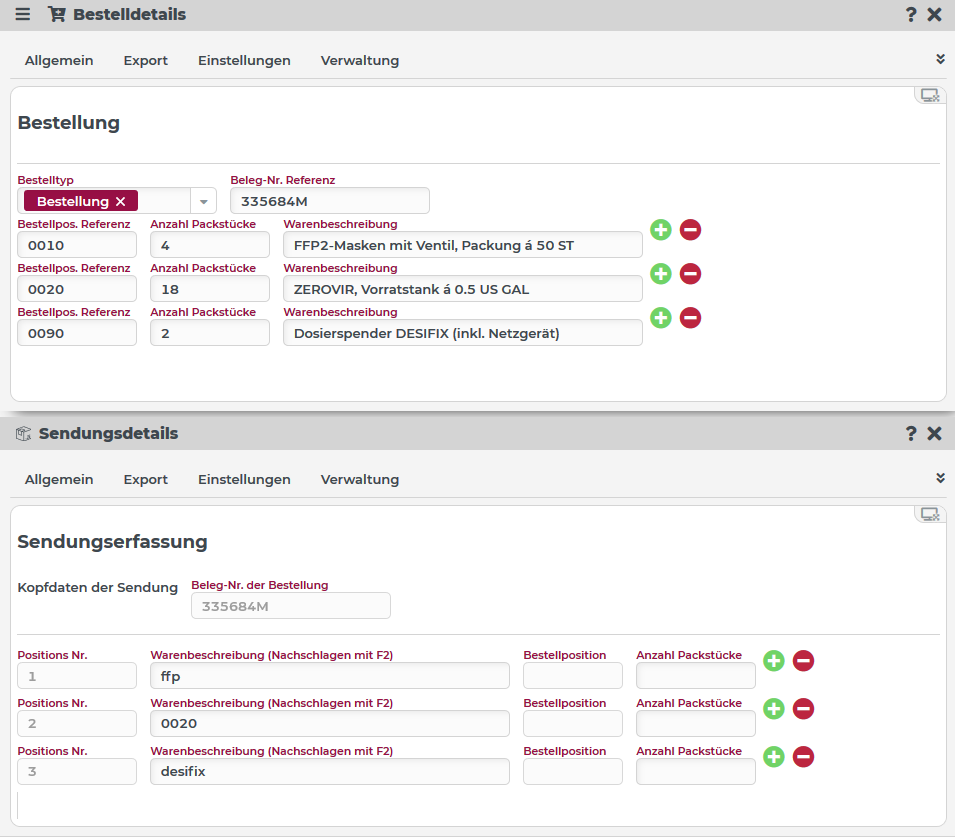Viewport: 955px width, 838px height.
Task: Remove the Bestellung tag from Bestelltyp
Action: (120, 202)
